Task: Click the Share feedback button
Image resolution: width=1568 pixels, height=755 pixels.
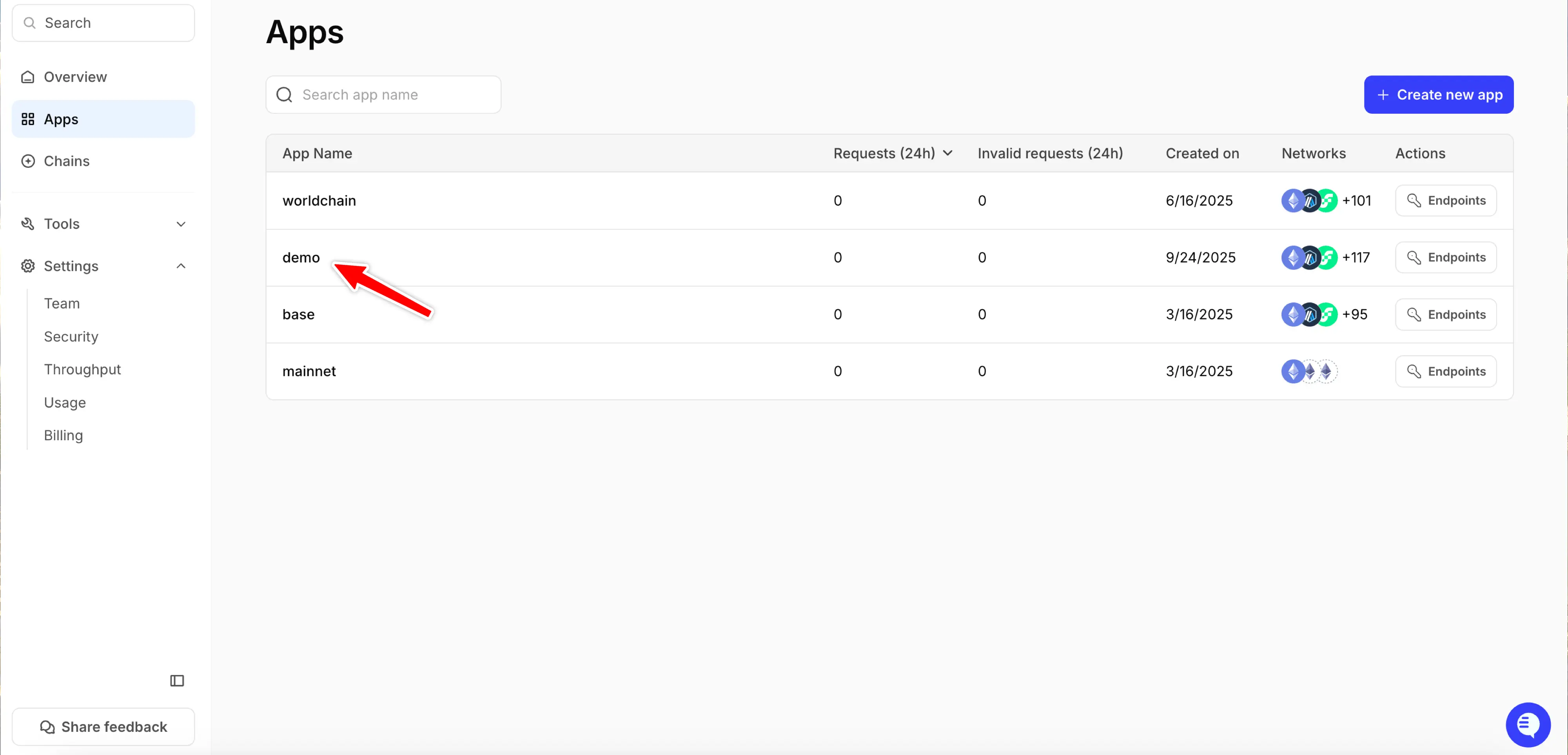Action: click(103, 726)
